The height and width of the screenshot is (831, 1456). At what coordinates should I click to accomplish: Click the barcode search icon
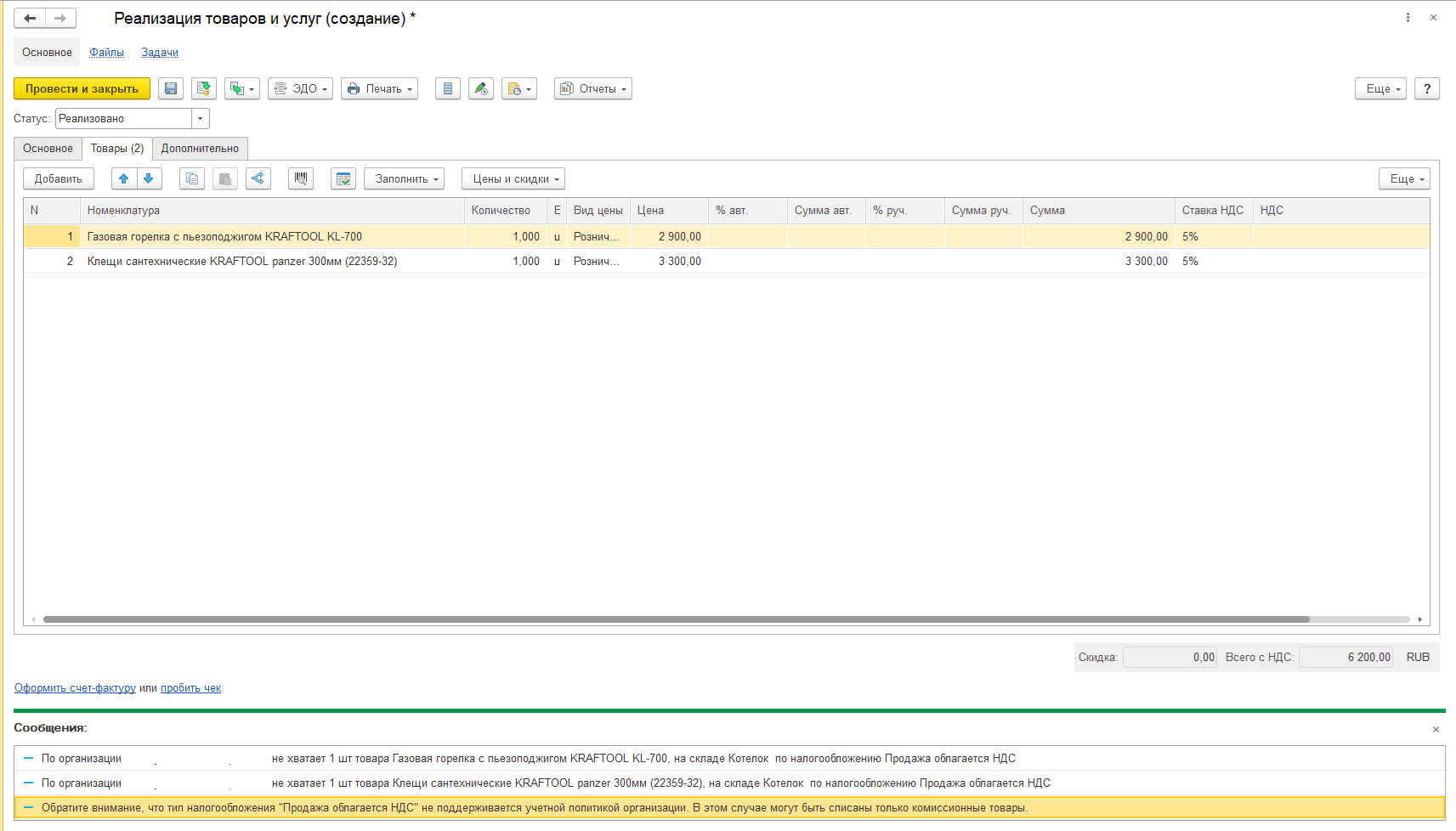point(301,178)
